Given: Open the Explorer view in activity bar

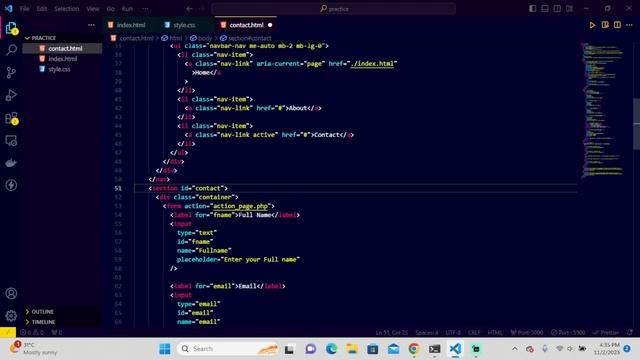Looking at the screenshot, I should point(11,28).
